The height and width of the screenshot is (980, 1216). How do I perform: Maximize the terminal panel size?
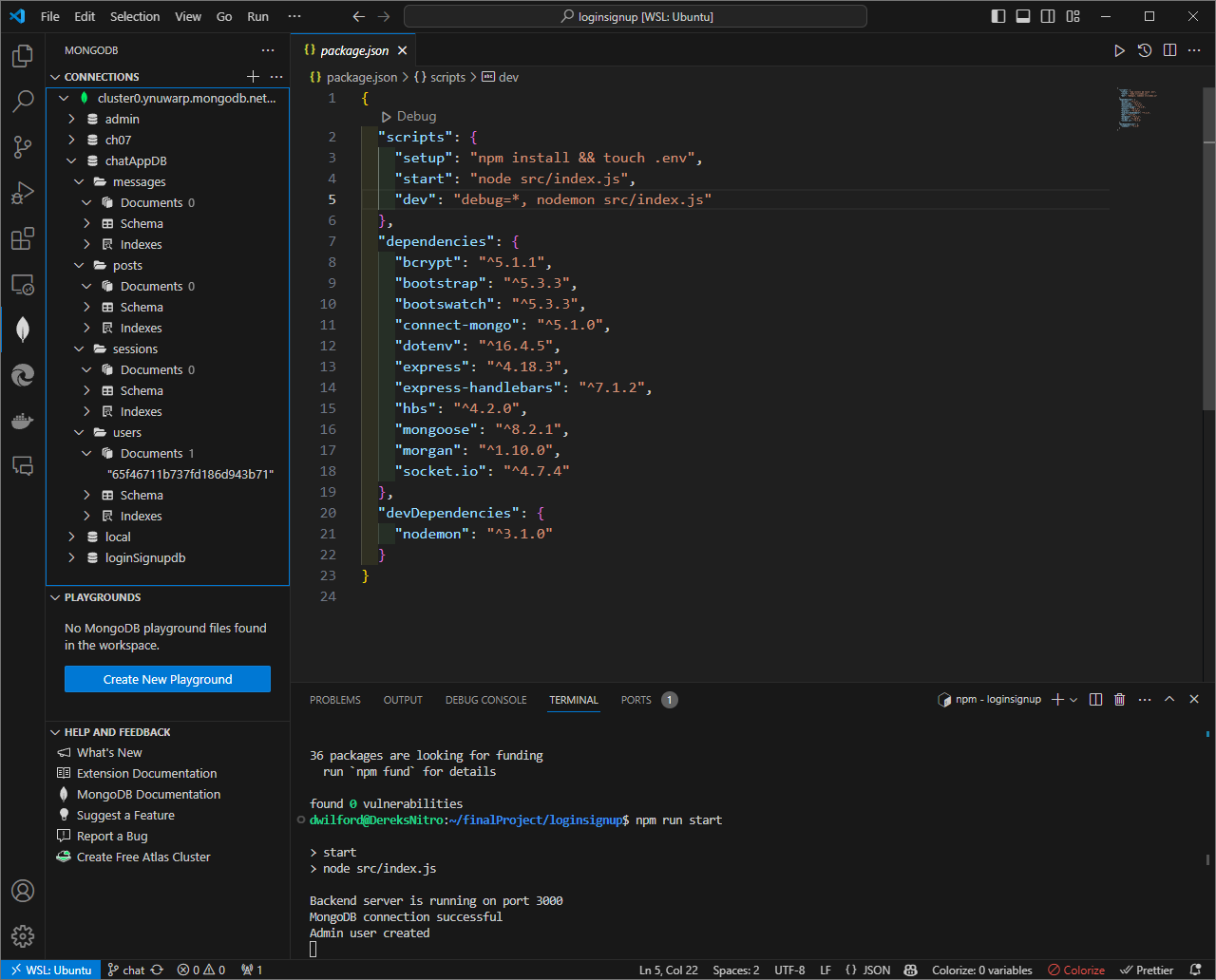point(1169,700)
